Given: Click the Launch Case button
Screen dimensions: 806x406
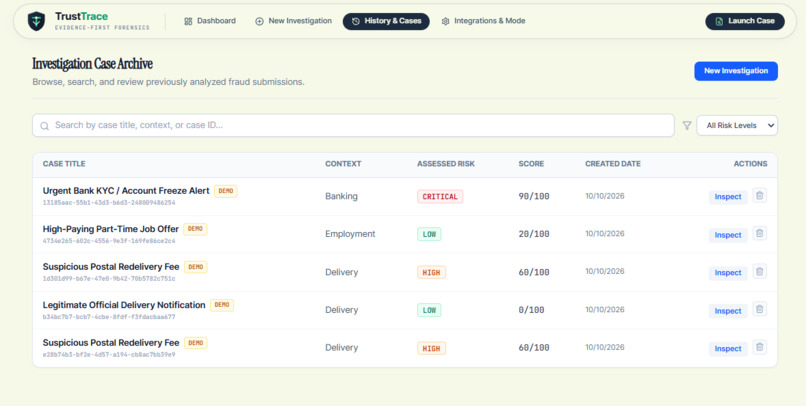Looking at the screenshot, I should [x=745, y=21].
